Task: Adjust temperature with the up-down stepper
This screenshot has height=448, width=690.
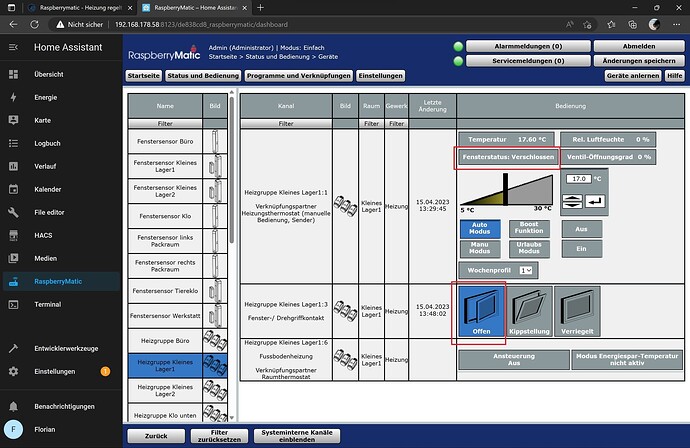Action: 572,201
